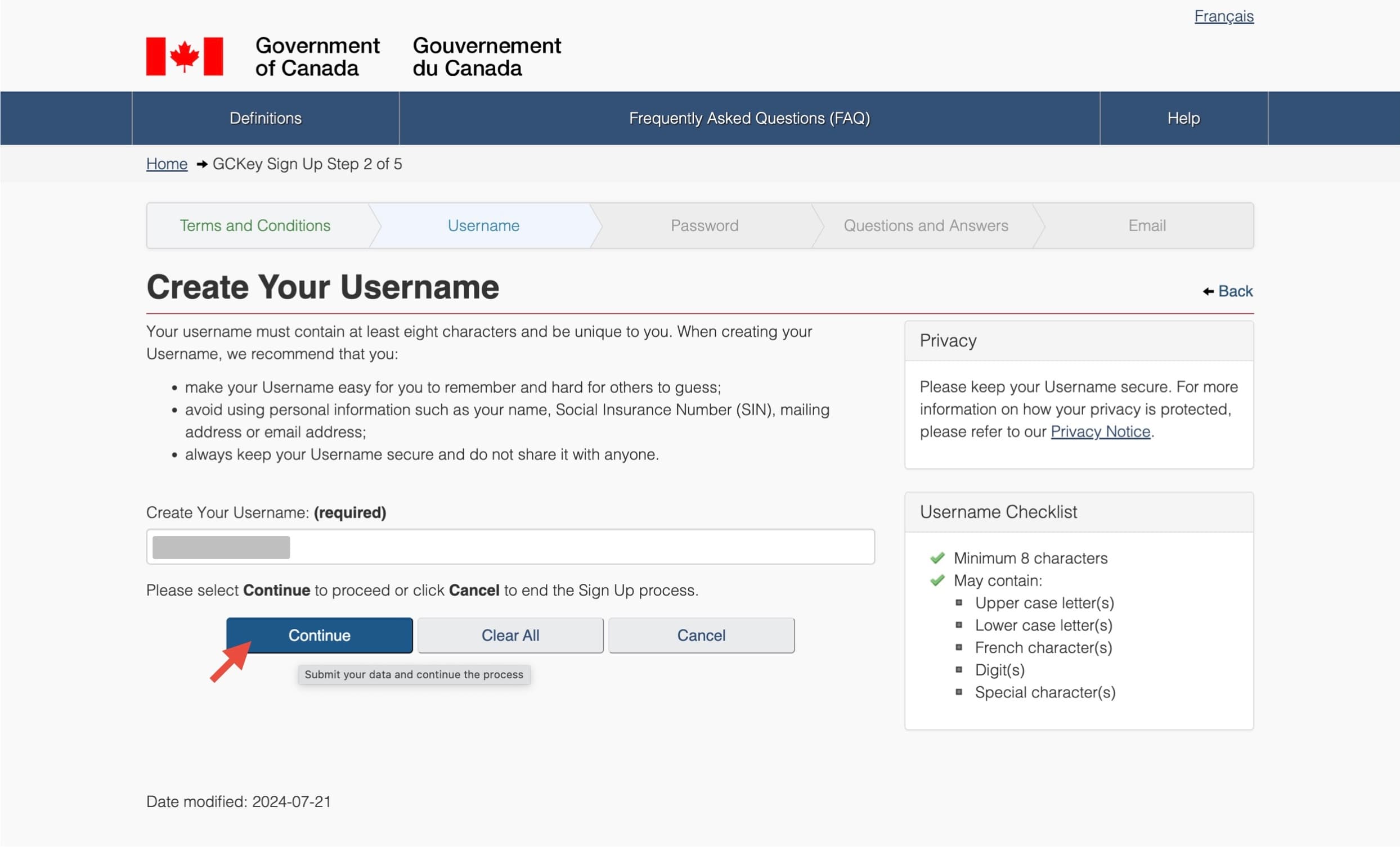This screenshot has width=1400, height=847.
Task: Switch language via Français link
Action: (1223, 16)
